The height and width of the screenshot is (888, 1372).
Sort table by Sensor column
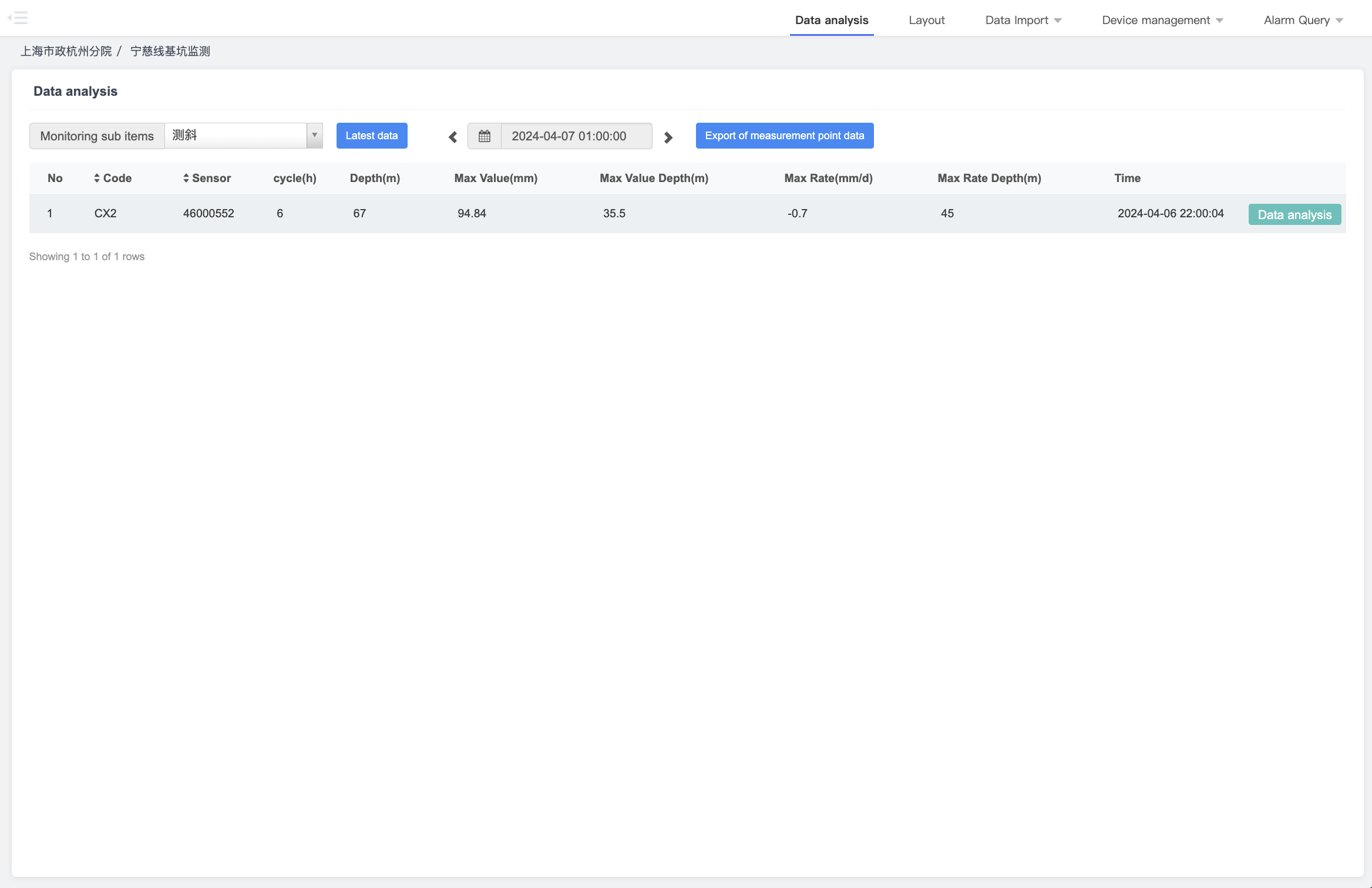pos(206,178)
